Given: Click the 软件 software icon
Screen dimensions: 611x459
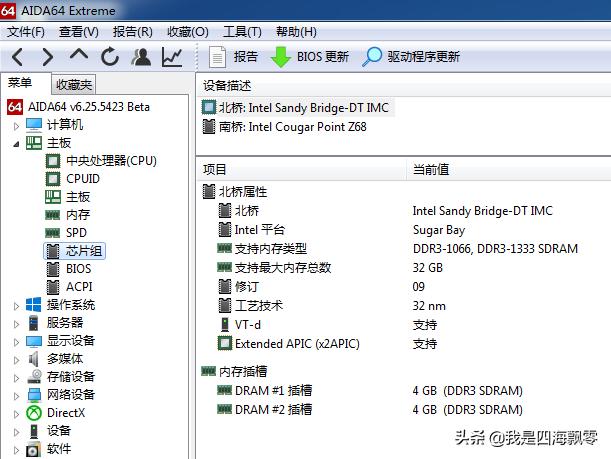Looking at the screenshot, I should pyautogui.click(x=34, y=449).
